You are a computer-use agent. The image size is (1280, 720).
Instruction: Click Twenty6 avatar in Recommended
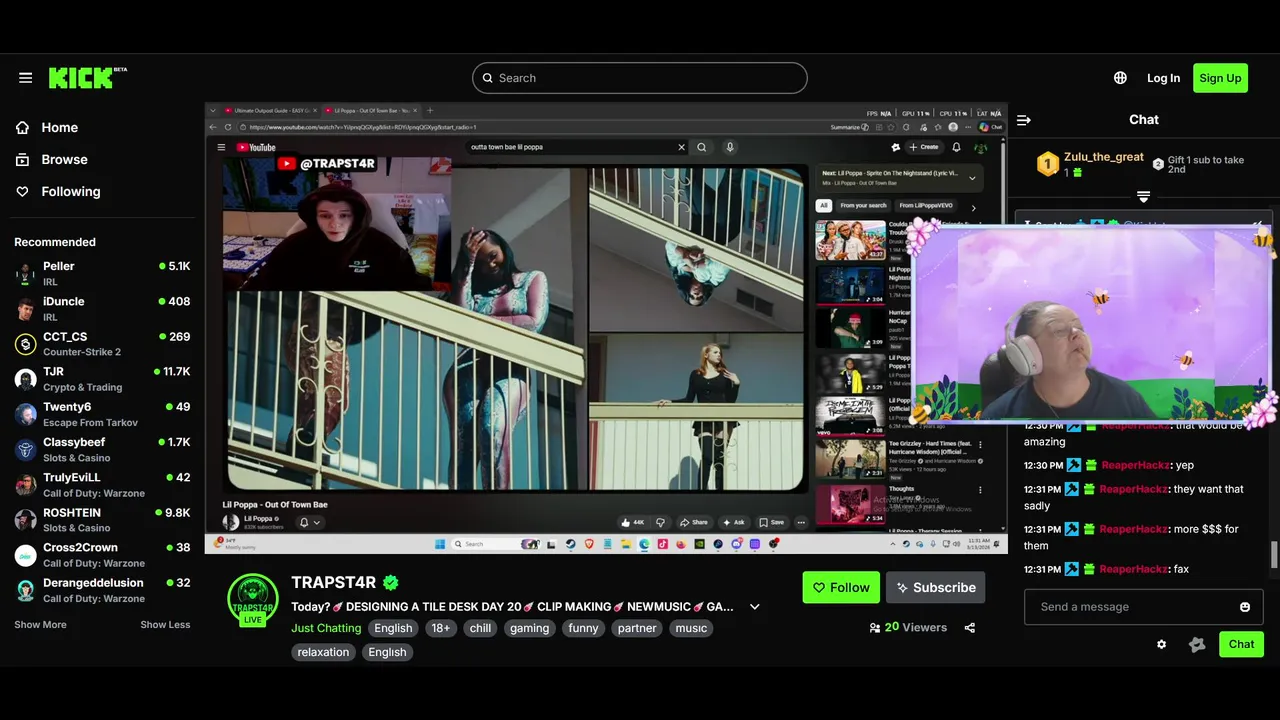(25, 414)
